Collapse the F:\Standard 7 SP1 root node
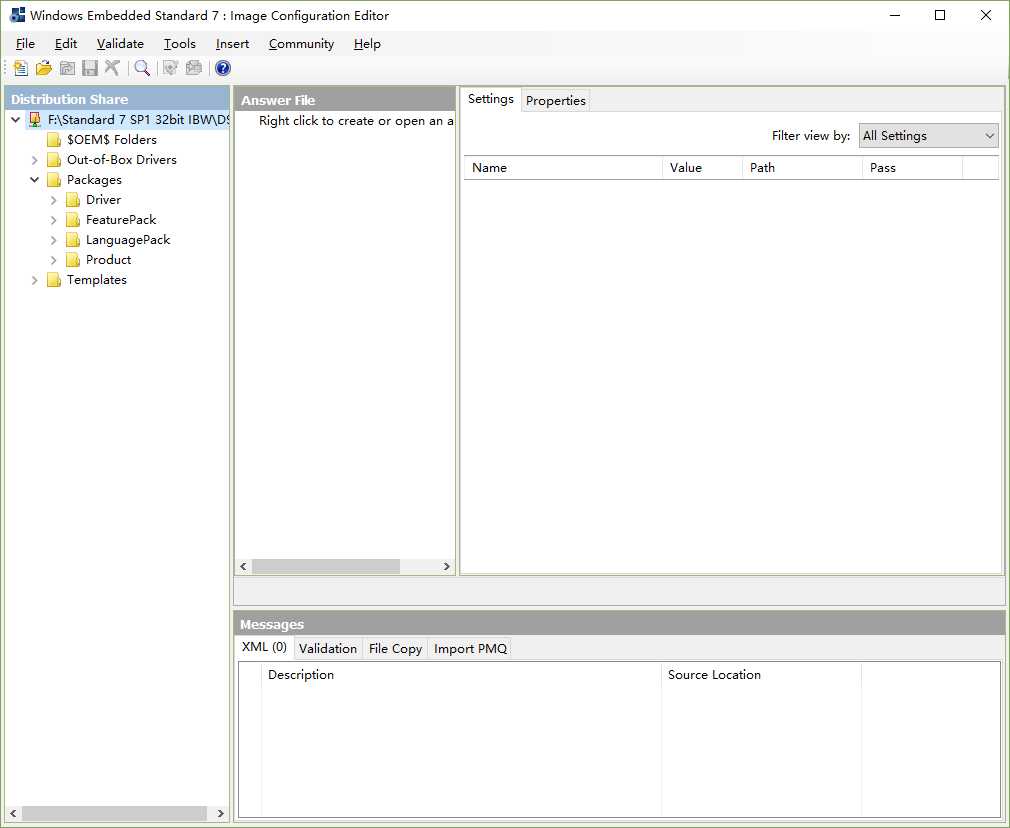The image size is (1010, 828). [15, 120]
